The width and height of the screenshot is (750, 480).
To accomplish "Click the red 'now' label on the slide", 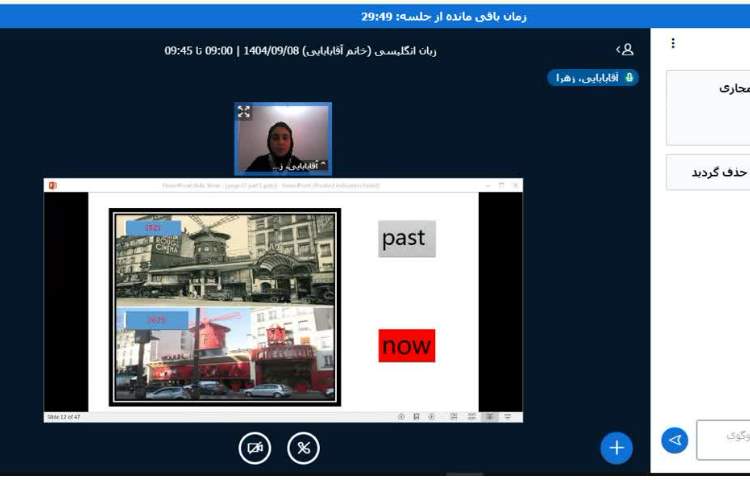I will 407,345.
